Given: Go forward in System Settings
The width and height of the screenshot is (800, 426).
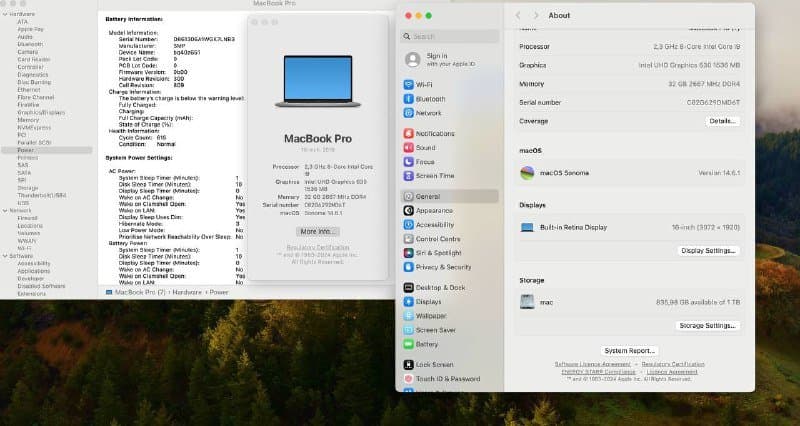Looking at the screenshot, I should (x=536, y=15).
